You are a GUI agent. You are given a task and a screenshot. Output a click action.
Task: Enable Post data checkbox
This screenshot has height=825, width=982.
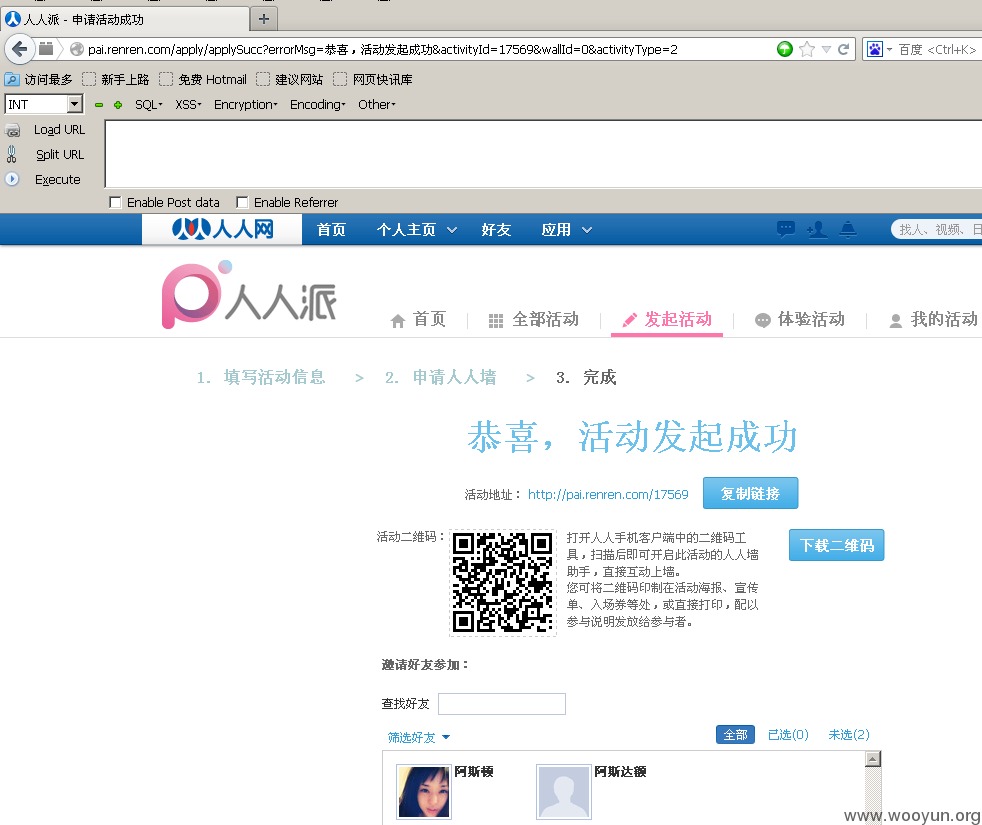tap(115, 202)
